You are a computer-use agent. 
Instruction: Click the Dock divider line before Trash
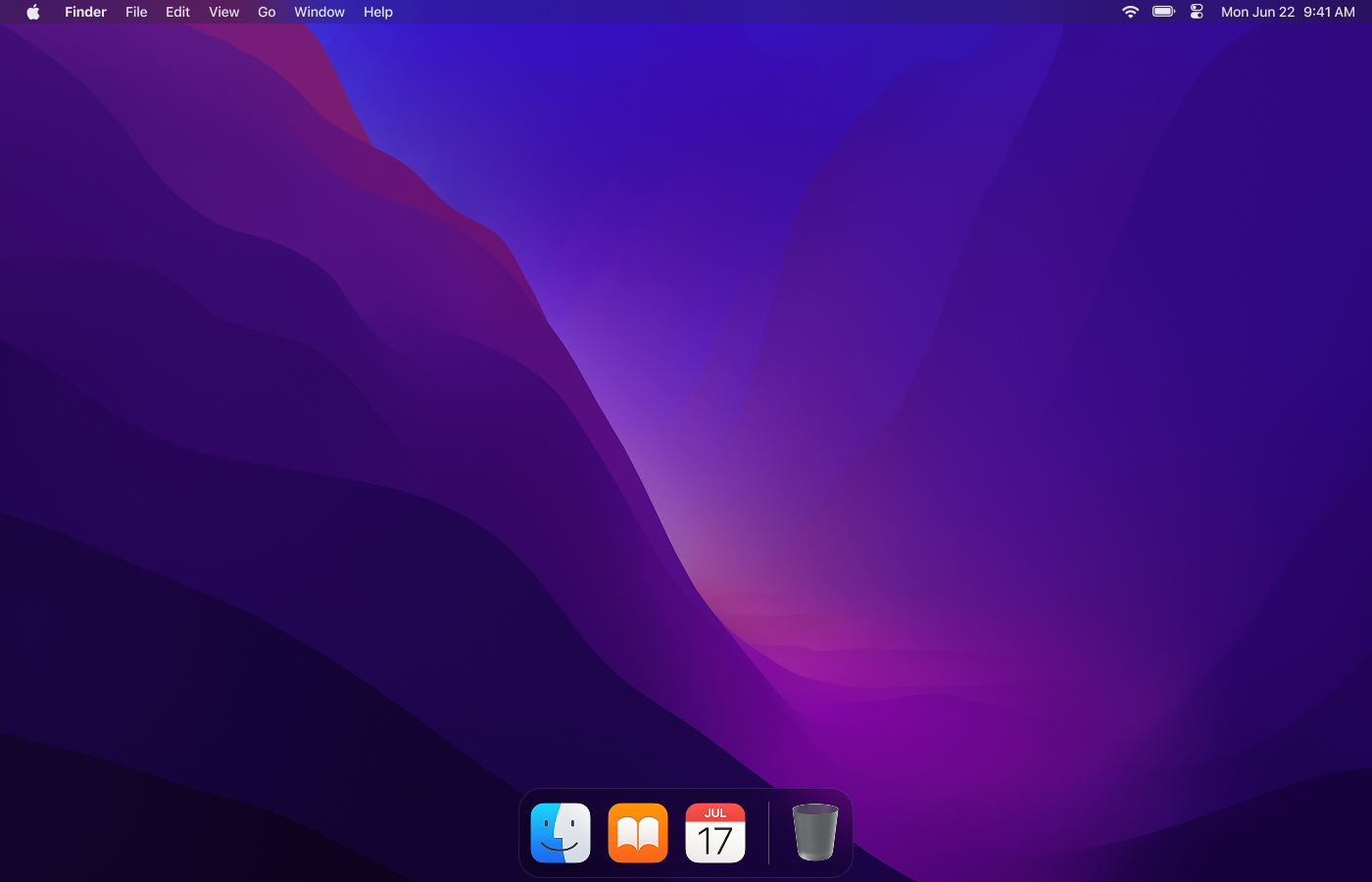(x=769, y=833)
